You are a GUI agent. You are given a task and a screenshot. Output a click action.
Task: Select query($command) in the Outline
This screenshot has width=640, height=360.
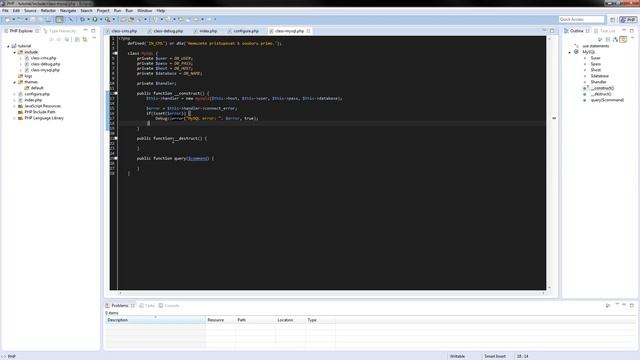coord(607,100)
